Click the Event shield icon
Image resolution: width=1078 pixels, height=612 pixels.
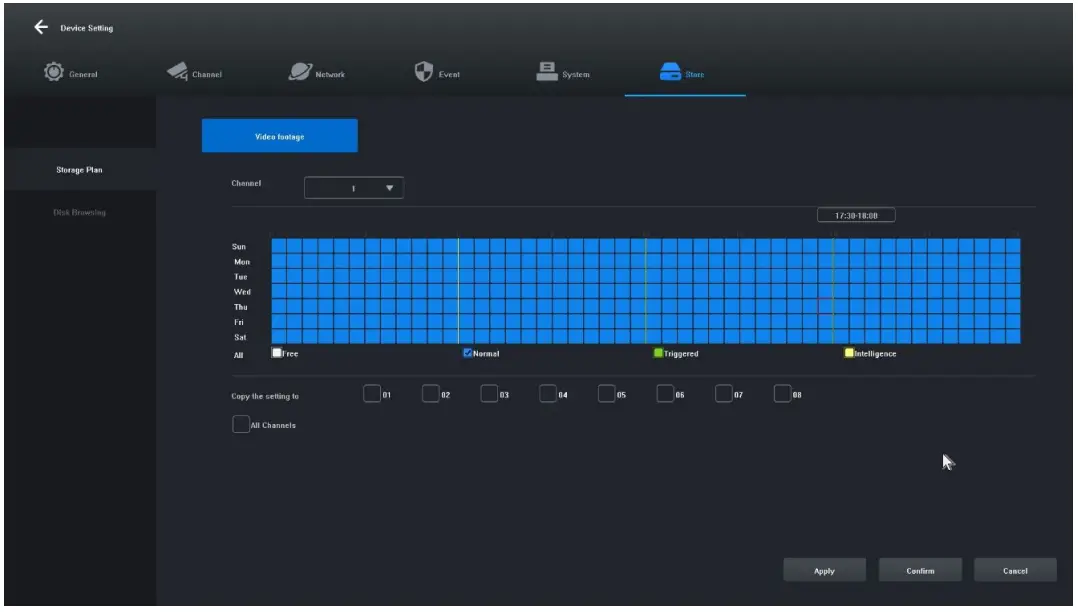[422, 70]
